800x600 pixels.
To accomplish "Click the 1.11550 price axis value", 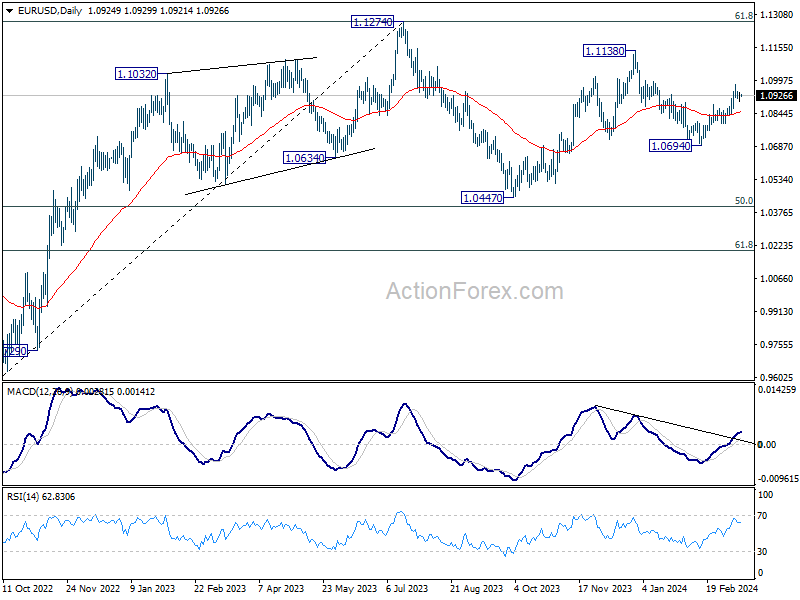I will click(x=777, y=48).
